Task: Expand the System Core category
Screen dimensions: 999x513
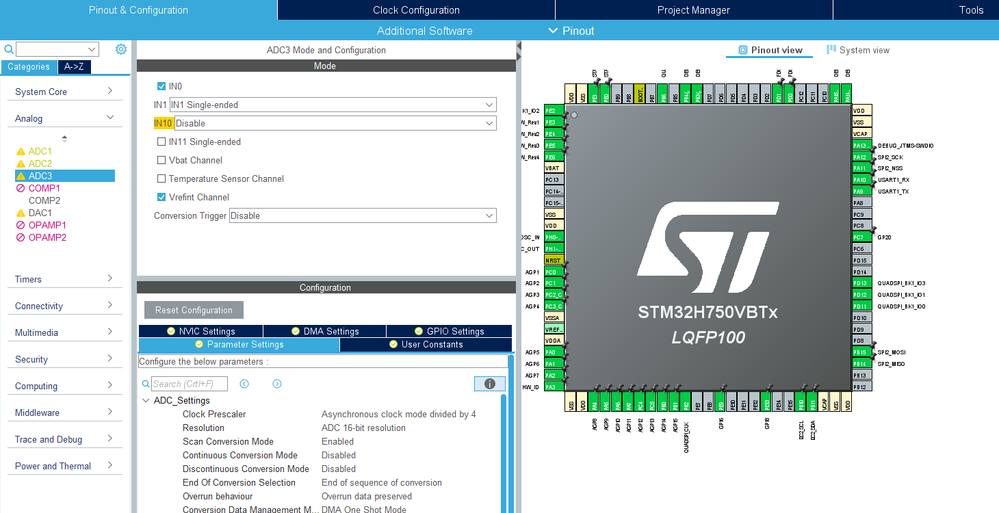Action: click(x=64, y=92)
